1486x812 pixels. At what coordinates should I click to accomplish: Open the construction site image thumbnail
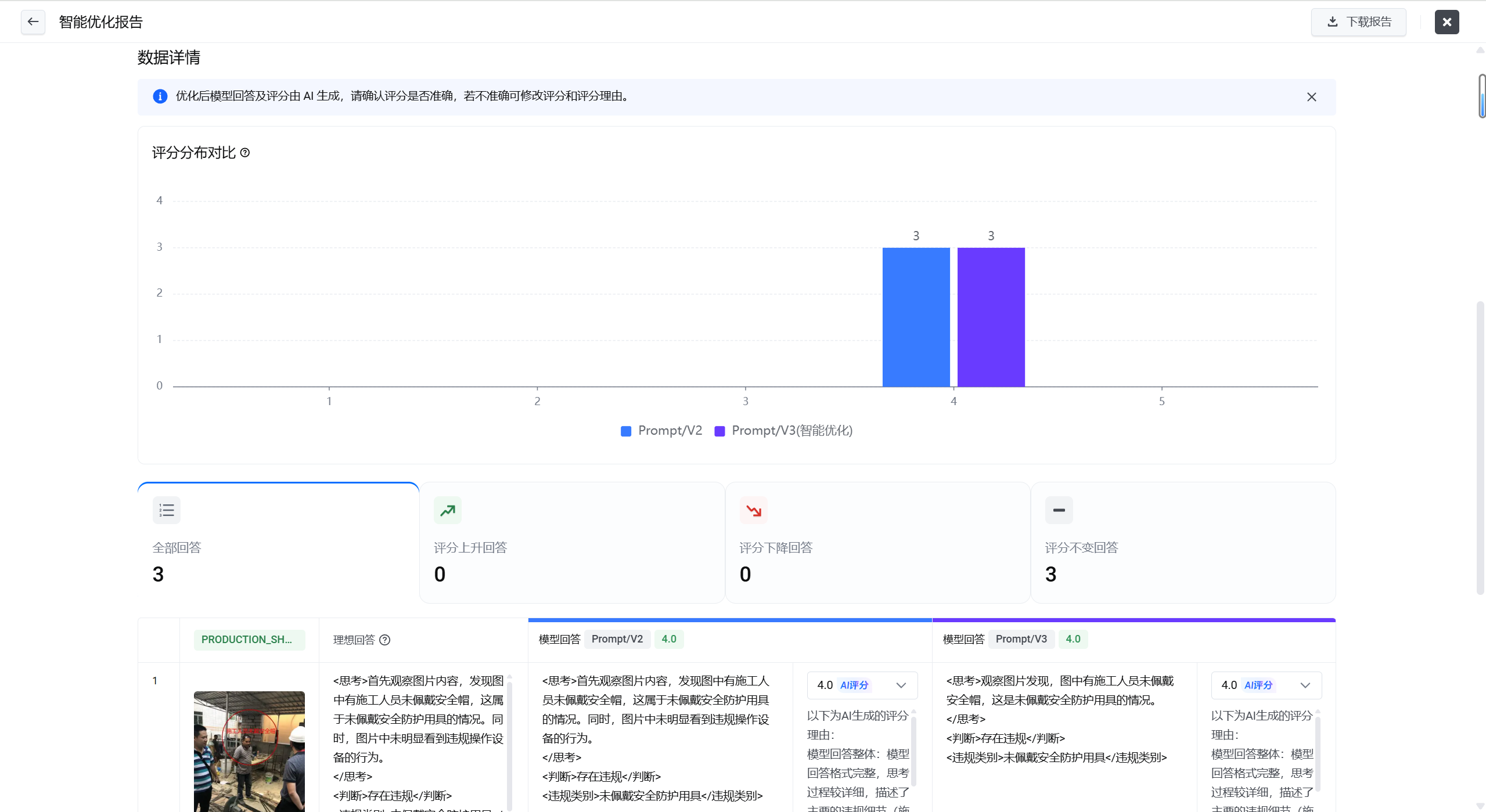click(x=249, y=751)
